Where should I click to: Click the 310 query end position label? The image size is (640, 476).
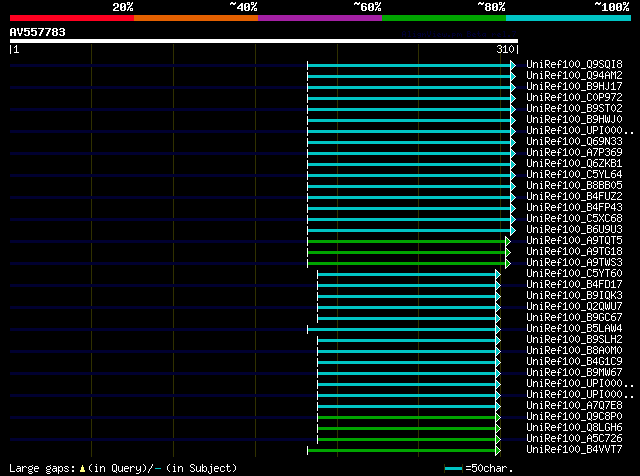pyautogui.click(x=505, y=49)
